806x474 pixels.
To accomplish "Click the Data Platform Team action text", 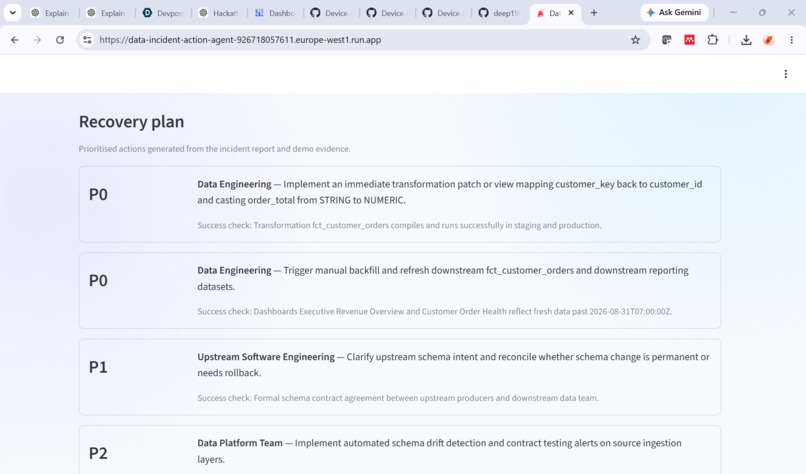I will [x=439, y=451].
